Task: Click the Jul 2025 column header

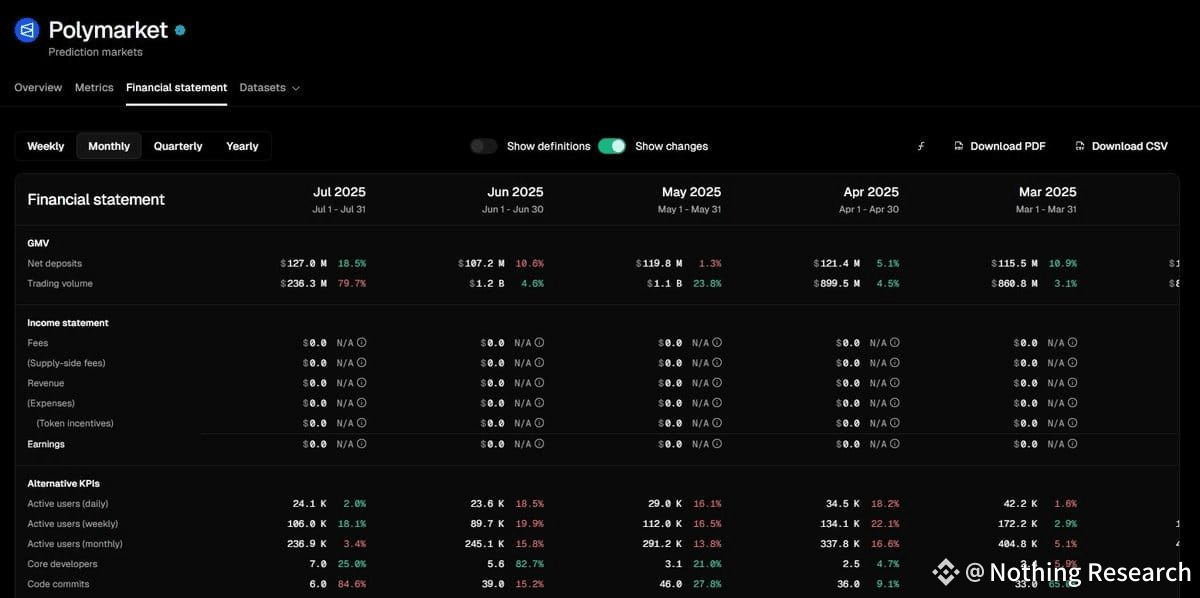Action: (339, 192)
